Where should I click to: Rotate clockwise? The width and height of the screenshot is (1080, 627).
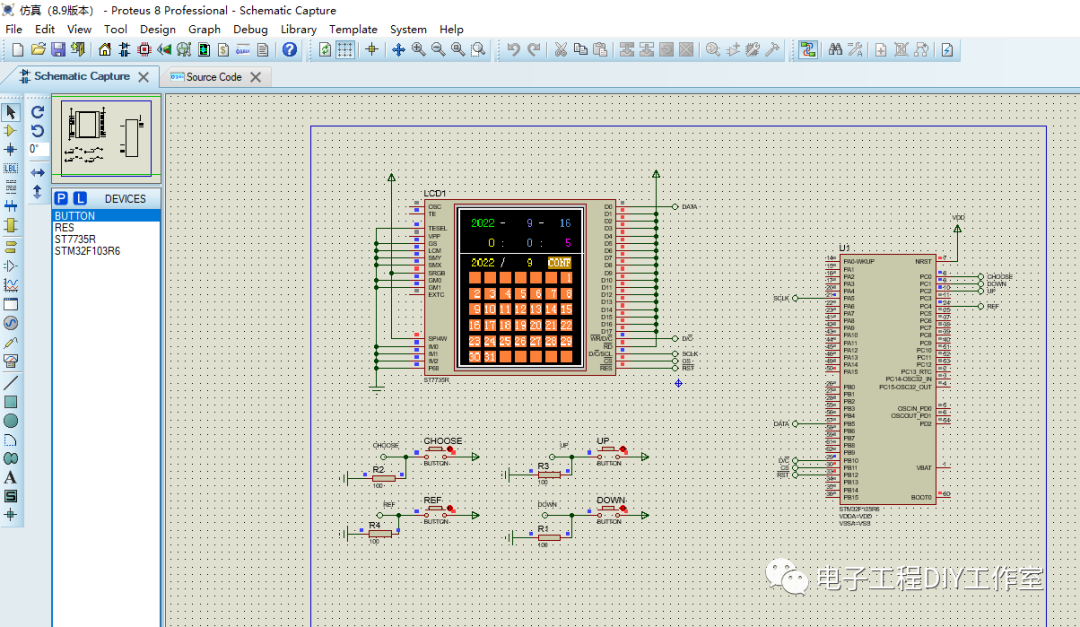point(38,112)
